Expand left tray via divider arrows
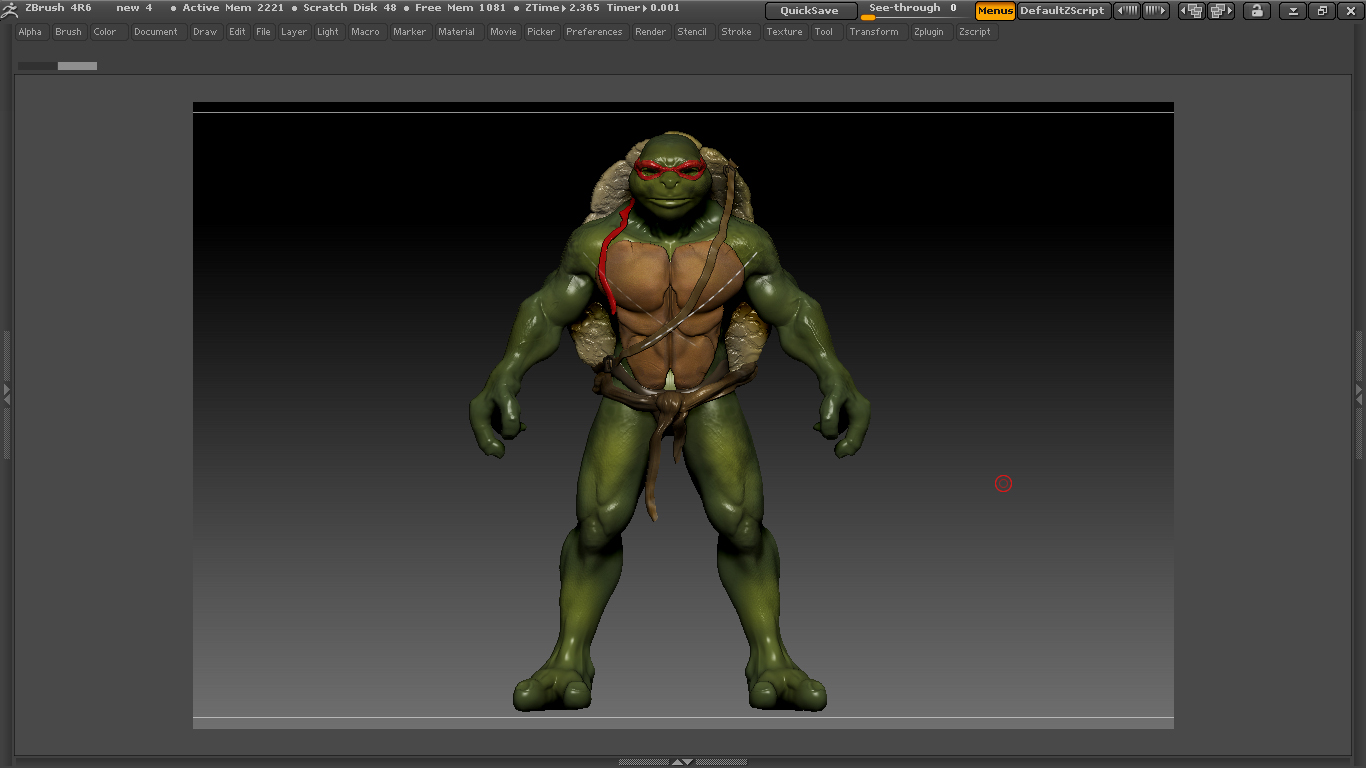Screen dimensions: 1366x768 [6, 394]
